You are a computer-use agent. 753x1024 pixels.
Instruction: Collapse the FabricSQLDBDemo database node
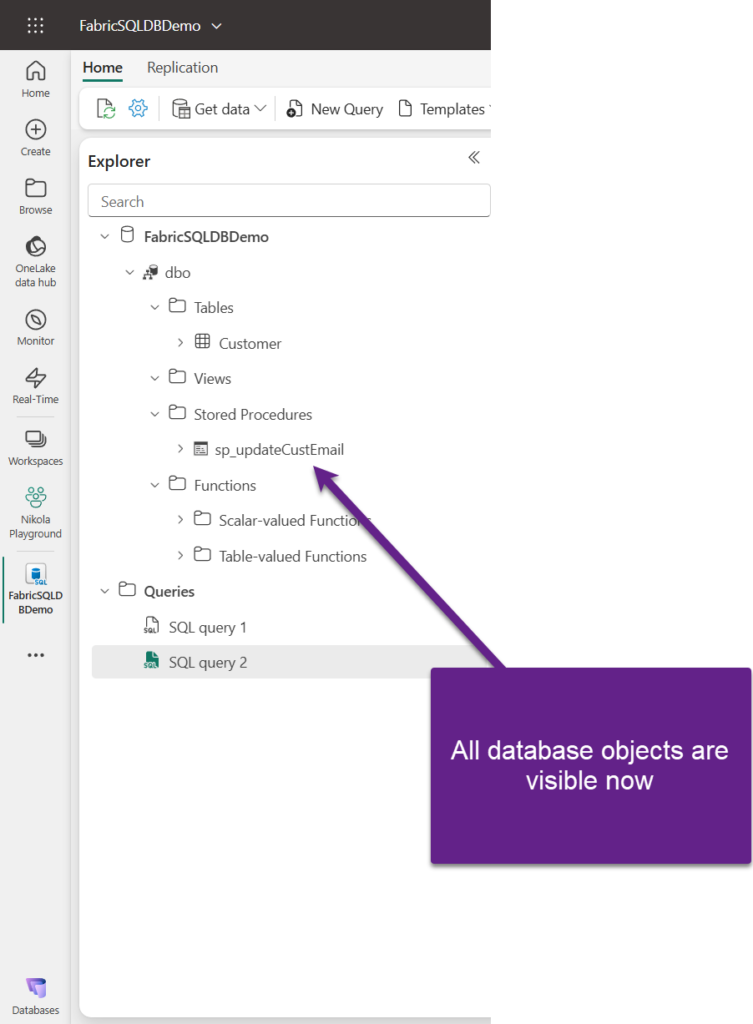104,236
